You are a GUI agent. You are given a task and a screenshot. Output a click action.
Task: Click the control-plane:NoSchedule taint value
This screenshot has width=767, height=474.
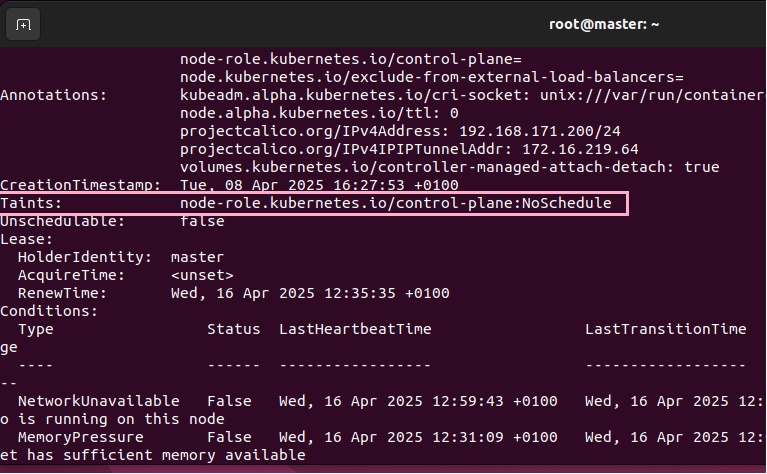tap(395, 203)
